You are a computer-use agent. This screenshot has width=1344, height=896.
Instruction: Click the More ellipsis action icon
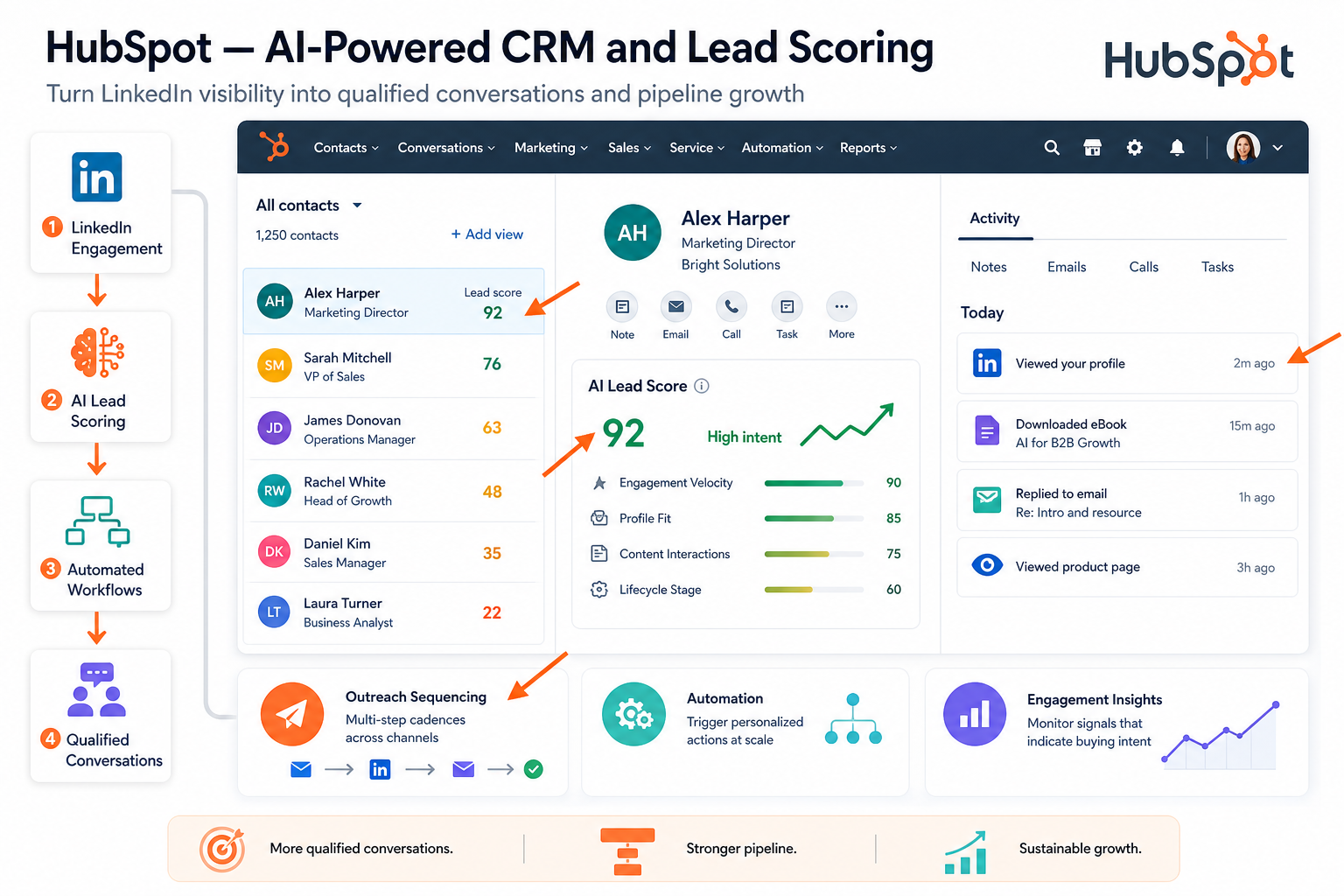841,307
